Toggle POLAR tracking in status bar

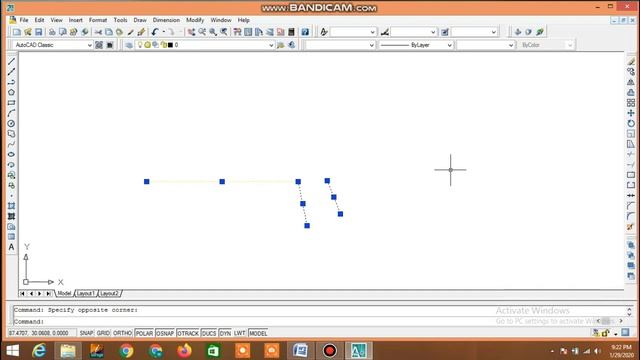coord(144,333)
